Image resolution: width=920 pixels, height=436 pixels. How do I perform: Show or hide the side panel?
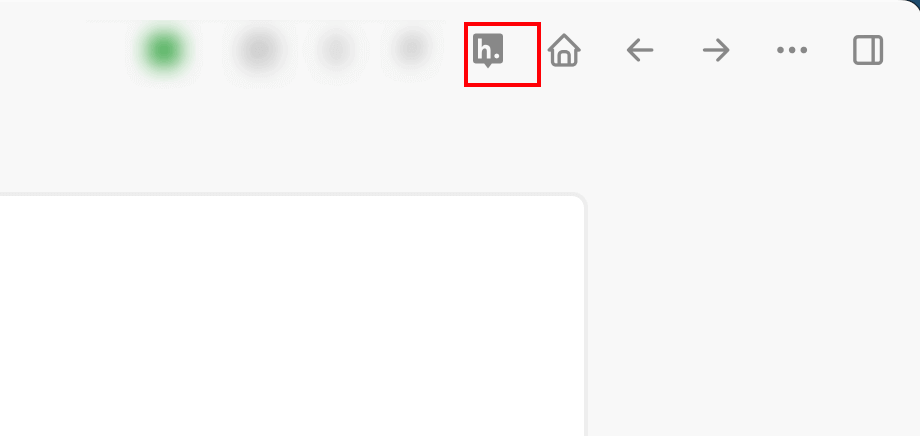click(868, 50)
